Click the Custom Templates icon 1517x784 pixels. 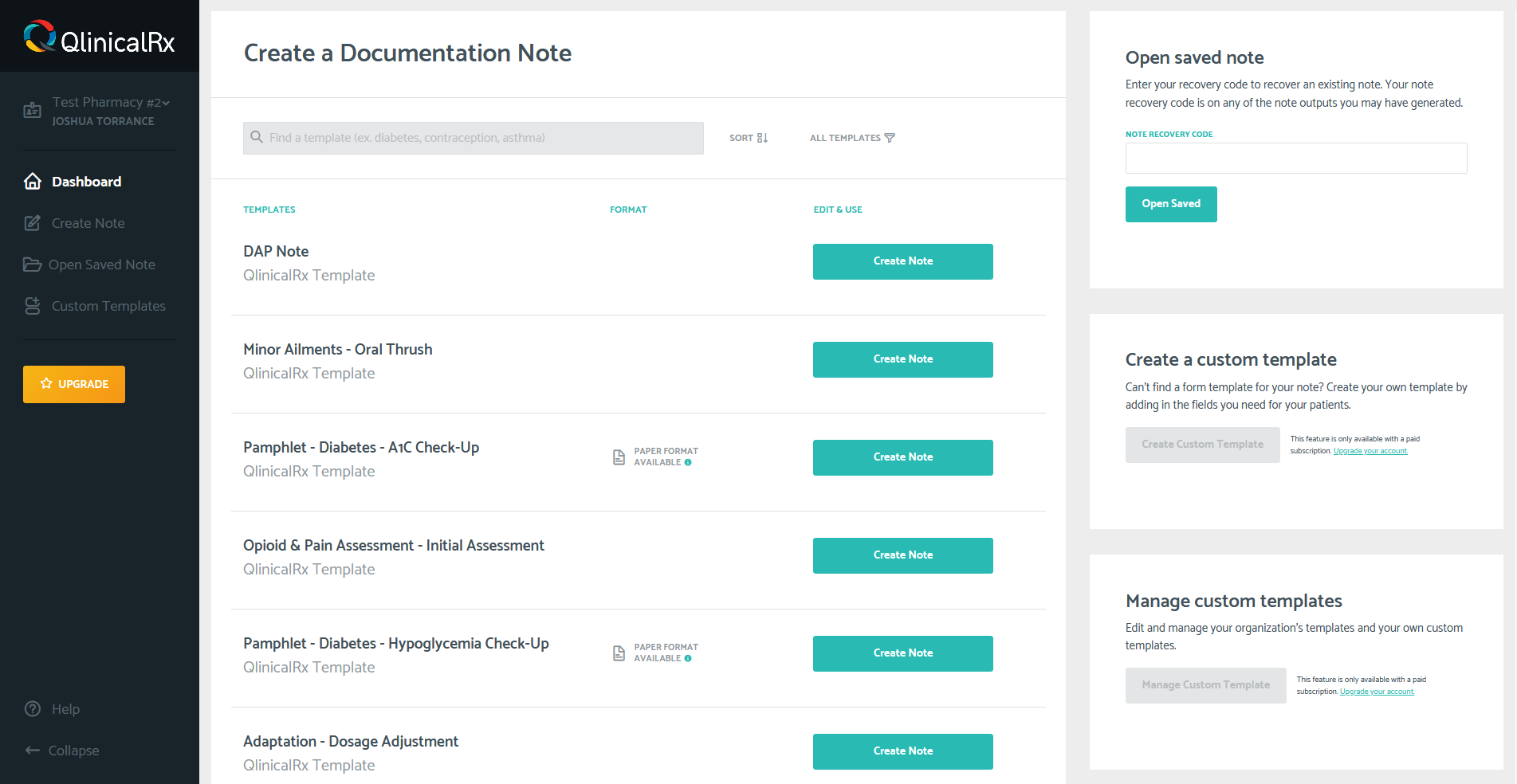point(33,306)
